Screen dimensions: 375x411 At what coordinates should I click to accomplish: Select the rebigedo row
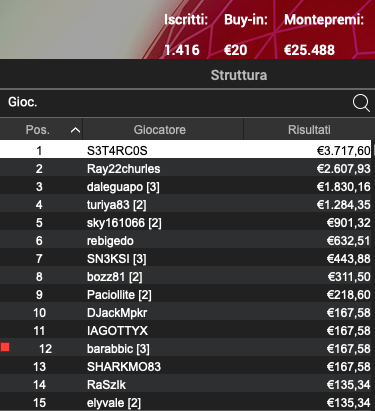(186, 240)
